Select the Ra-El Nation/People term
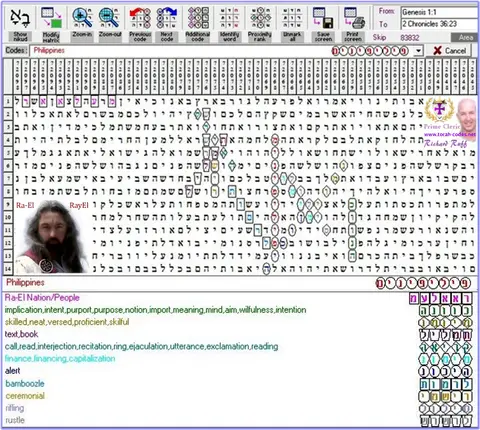The width and height of the screenshot is (480, 430). (42, 298)
